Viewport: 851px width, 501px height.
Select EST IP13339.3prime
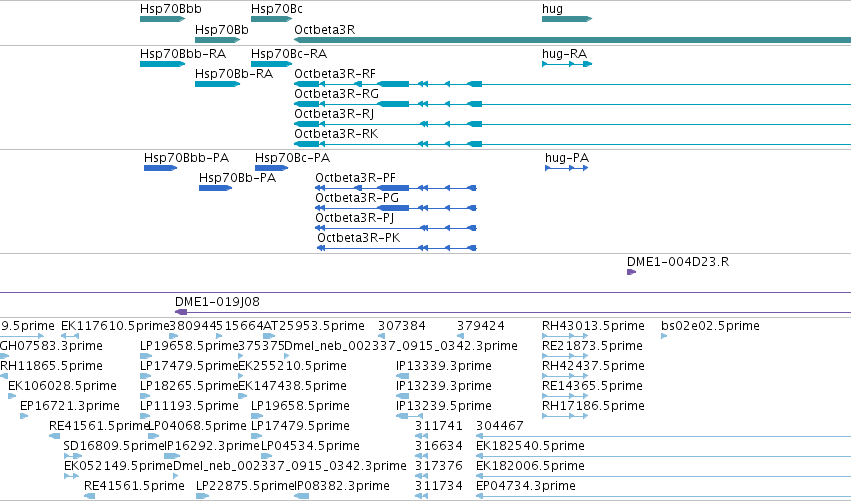444,366
